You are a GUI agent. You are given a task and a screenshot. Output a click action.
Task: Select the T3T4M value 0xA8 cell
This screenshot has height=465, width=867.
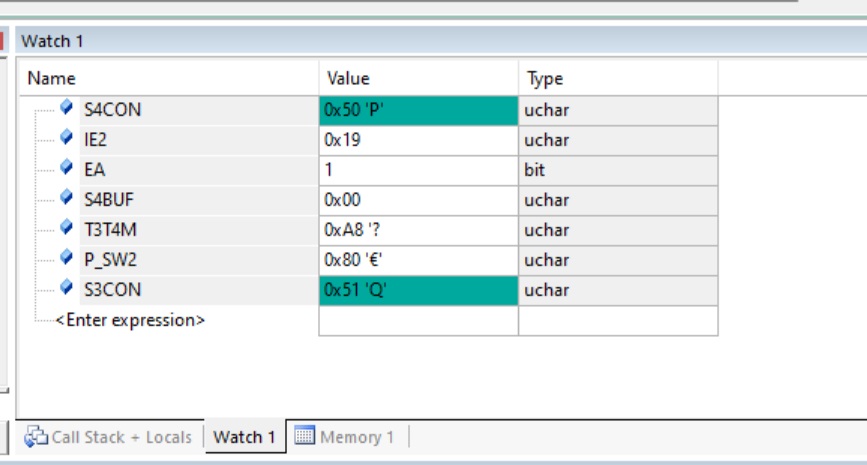[418, 230]
